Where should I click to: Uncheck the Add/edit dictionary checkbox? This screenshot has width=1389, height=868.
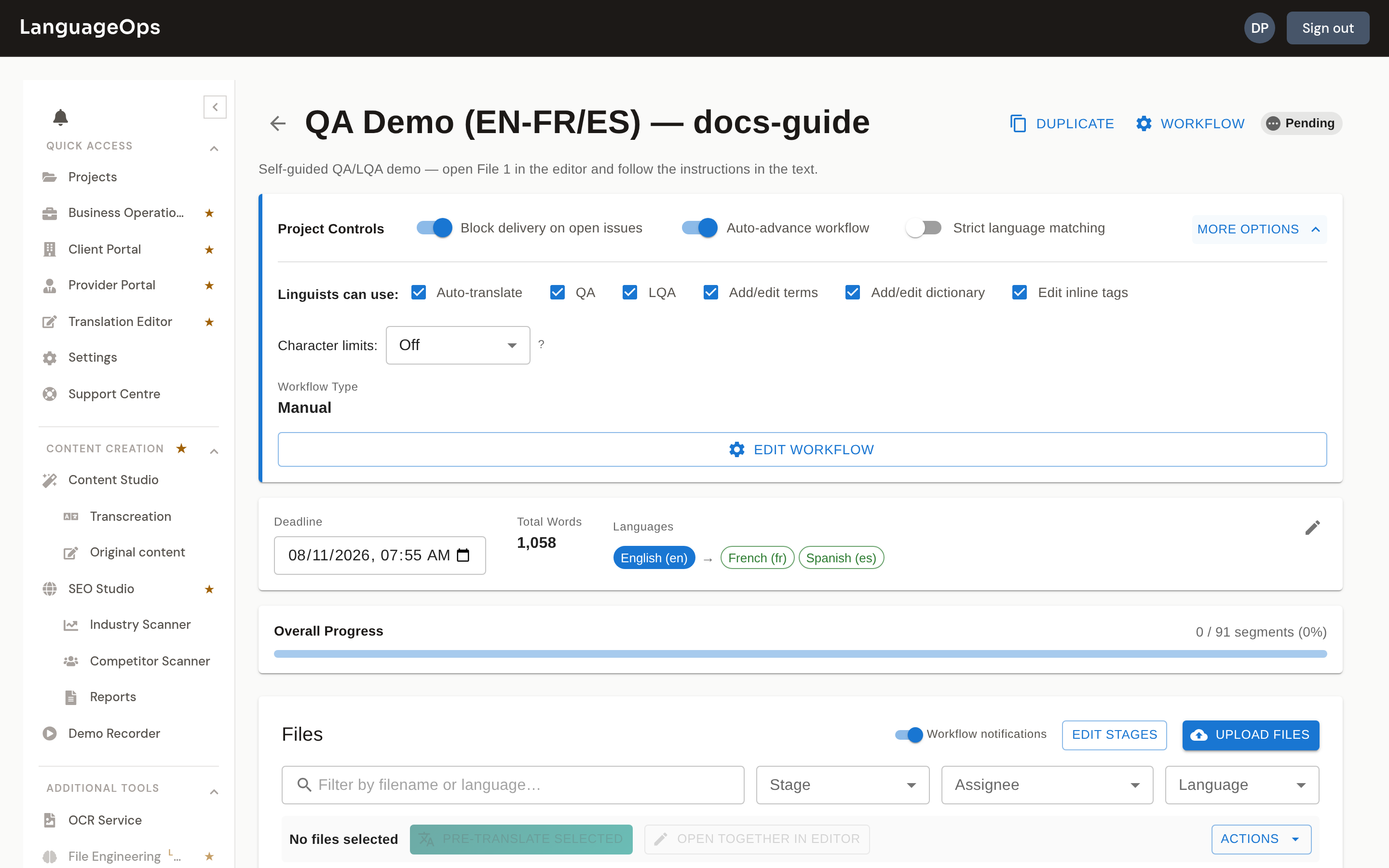[x=852, y=293]
